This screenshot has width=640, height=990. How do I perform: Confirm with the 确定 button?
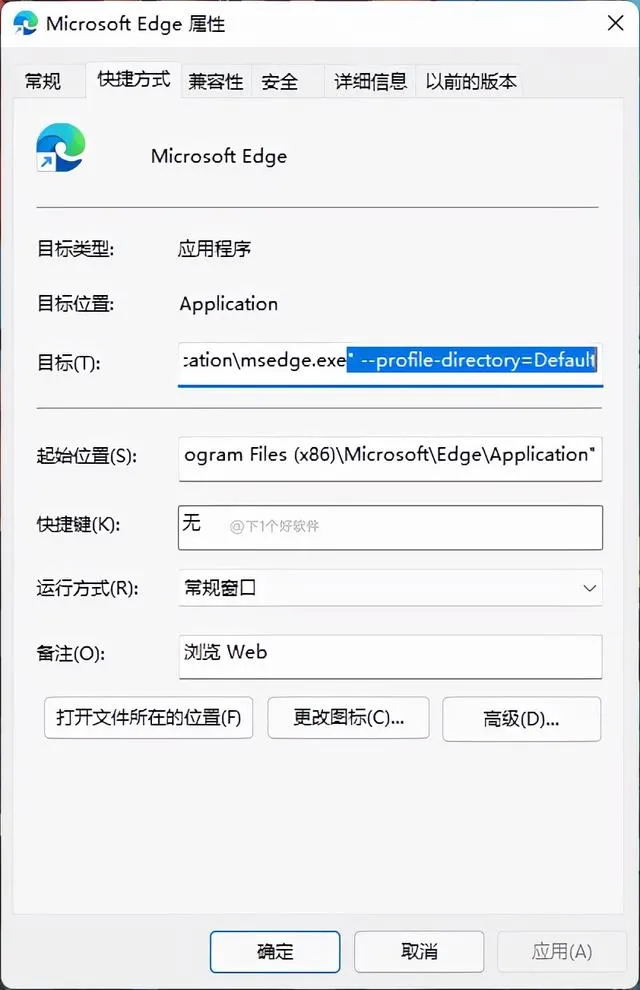tap(275, 951)
